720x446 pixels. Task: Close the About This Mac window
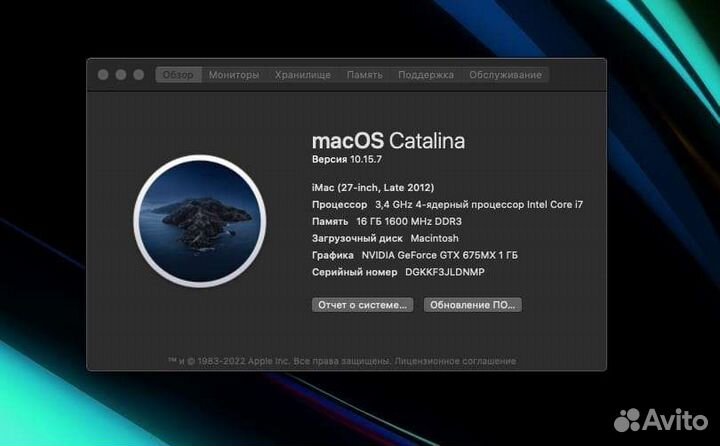(103, 75)
